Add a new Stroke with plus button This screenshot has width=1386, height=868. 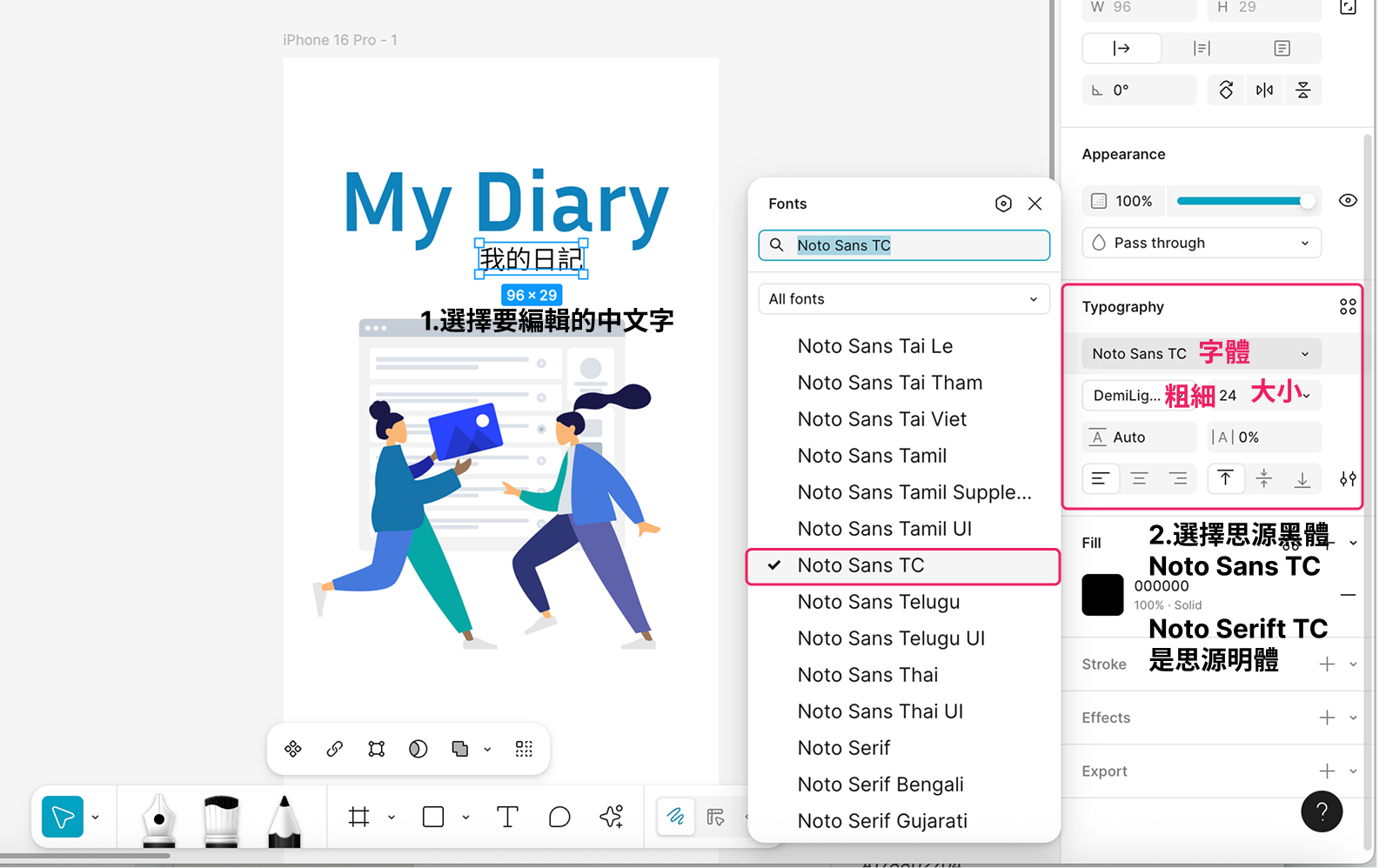point(1327,664)
